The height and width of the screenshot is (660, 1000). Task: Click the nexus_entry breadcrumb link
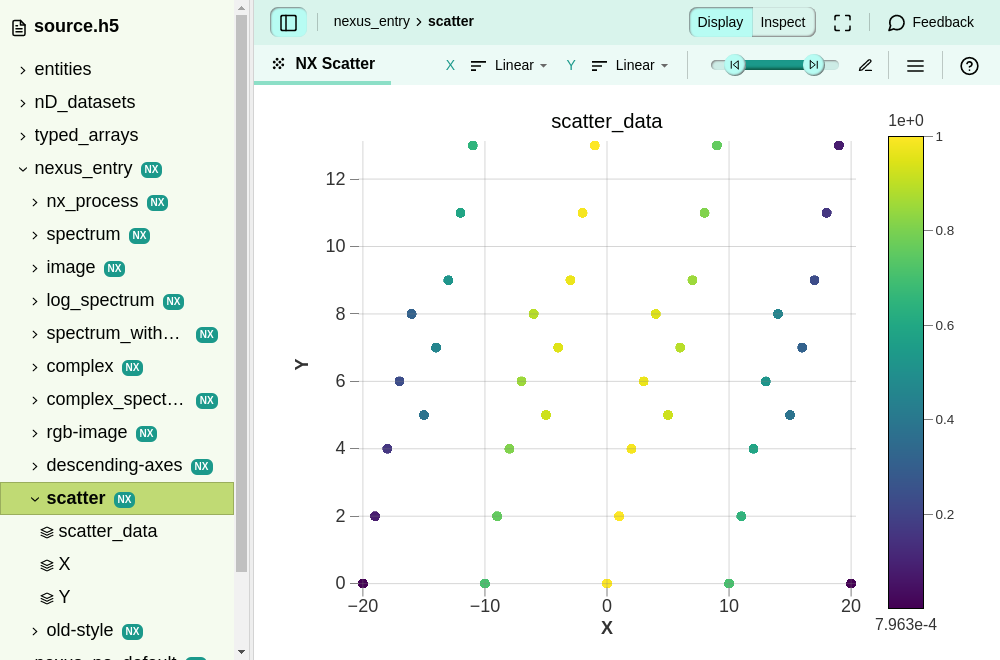(372, 22)
